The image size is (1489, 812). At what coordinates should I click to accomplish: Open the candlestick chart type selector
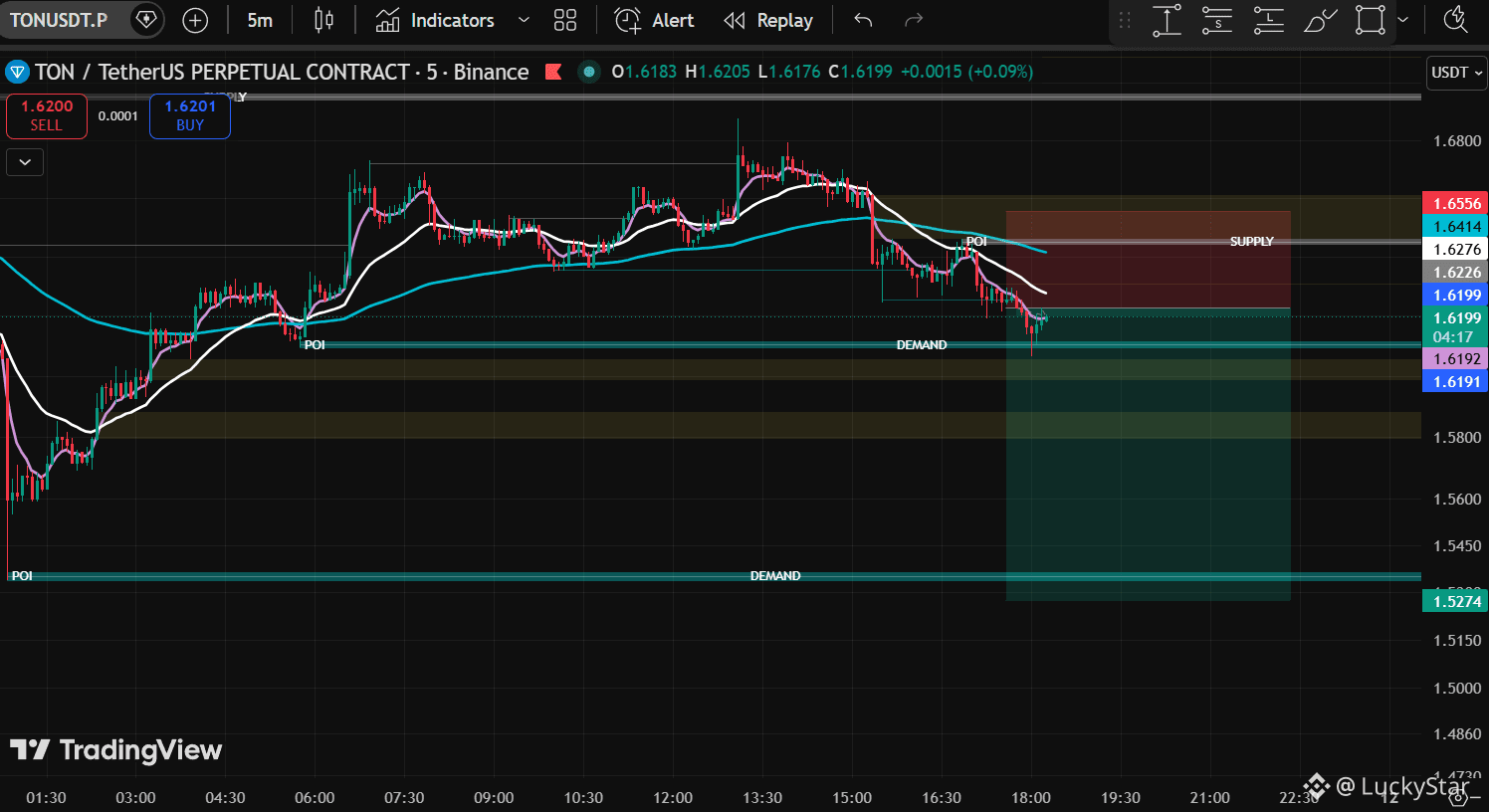tap(323, 20)
